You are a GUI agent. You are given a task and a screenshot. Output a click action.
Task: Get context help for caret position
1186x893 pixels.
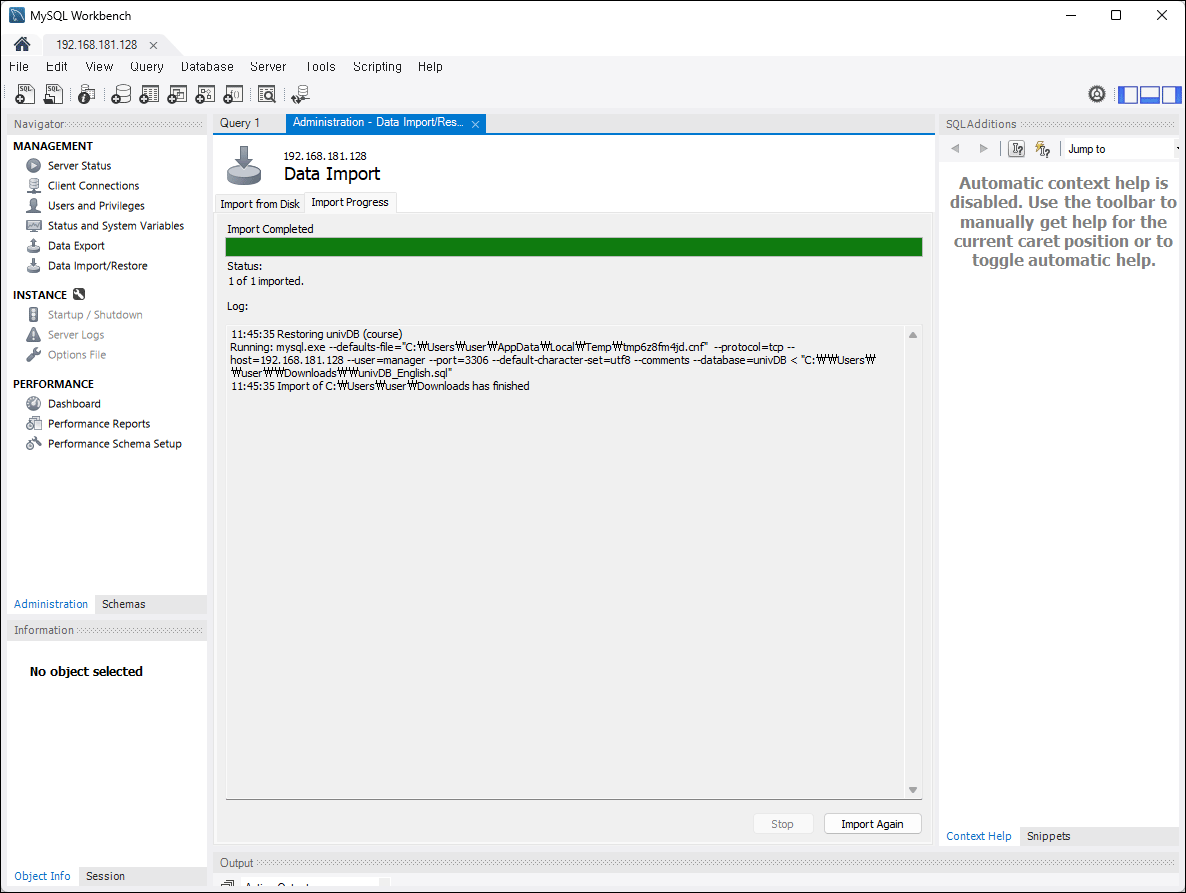click(1017, 149)
